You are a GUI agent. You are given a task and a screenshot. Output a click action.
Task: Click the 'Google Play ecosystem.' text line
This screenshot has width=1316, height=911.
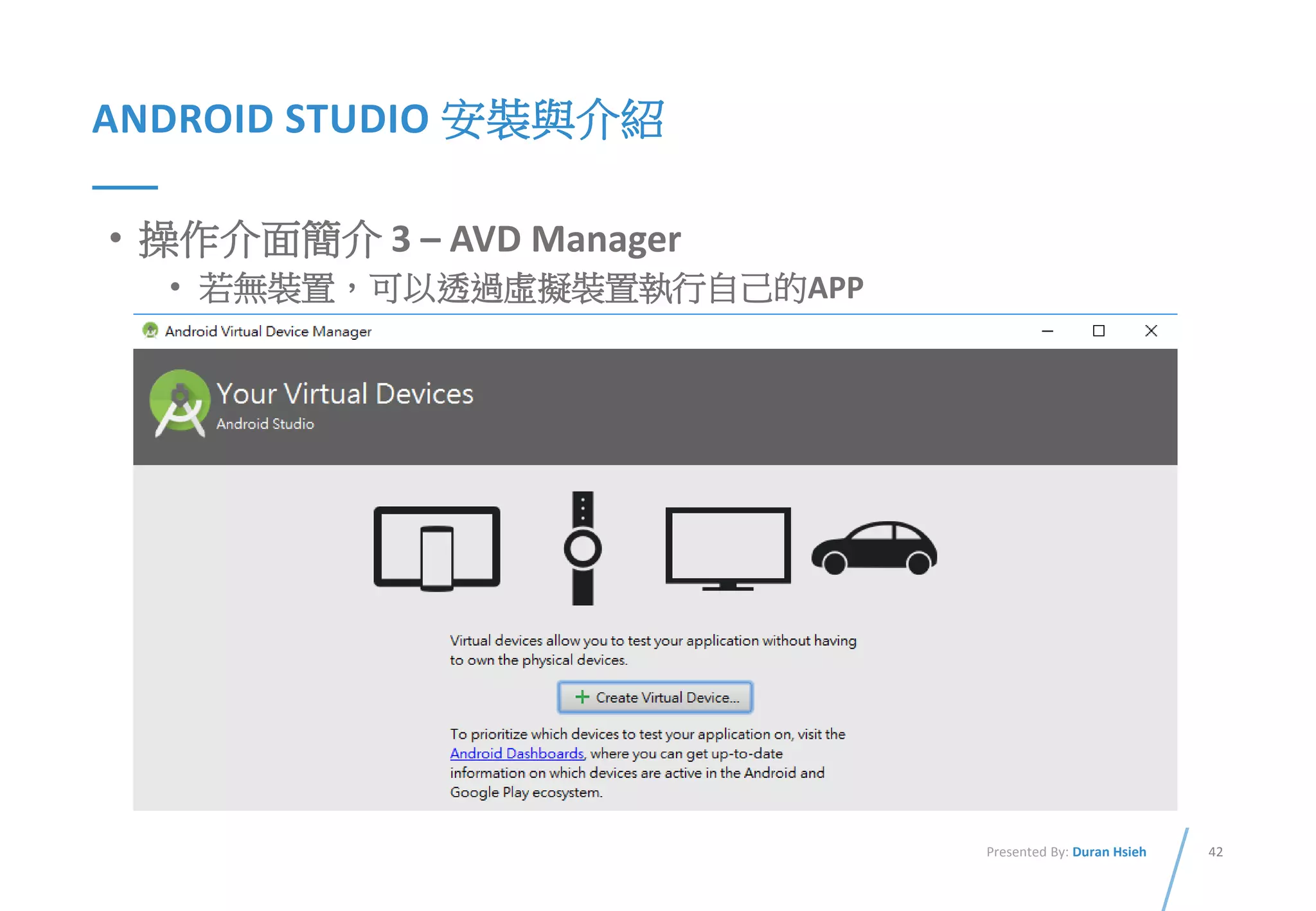coord(526,792)
